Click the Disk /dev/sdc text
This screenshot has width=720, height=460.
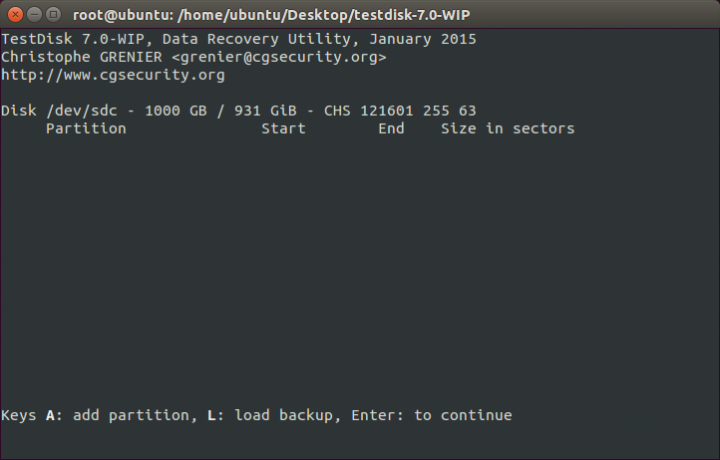[x=59, y=111]
